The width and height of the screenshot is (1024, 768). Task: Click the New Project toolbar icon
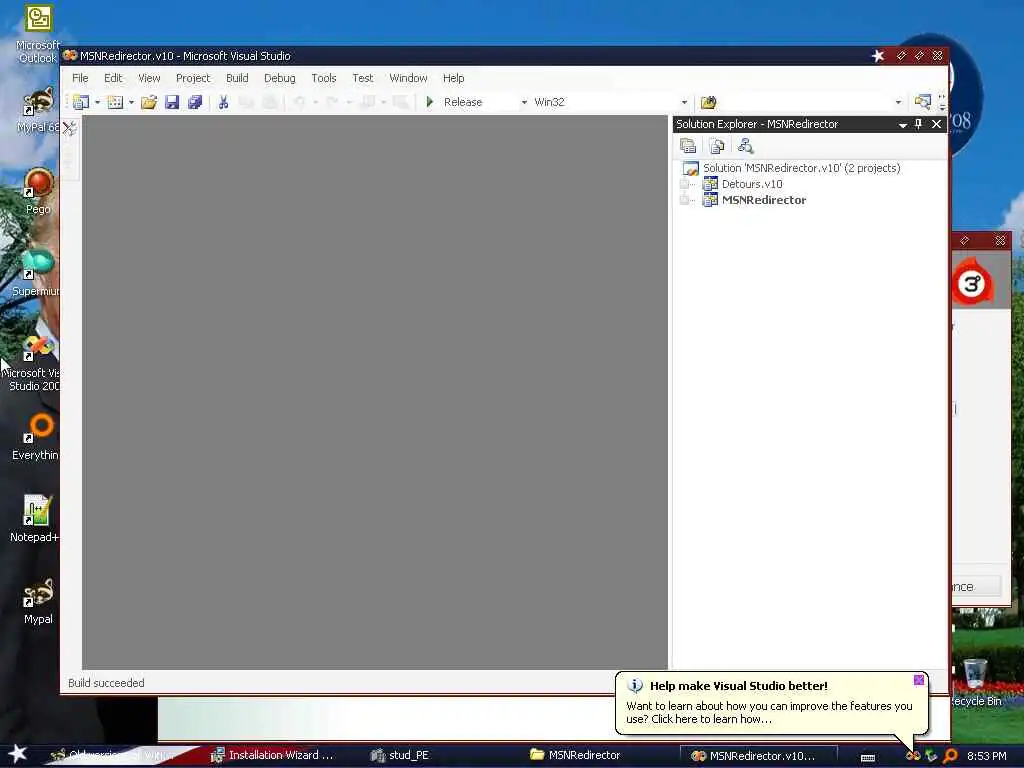point(81,102)
